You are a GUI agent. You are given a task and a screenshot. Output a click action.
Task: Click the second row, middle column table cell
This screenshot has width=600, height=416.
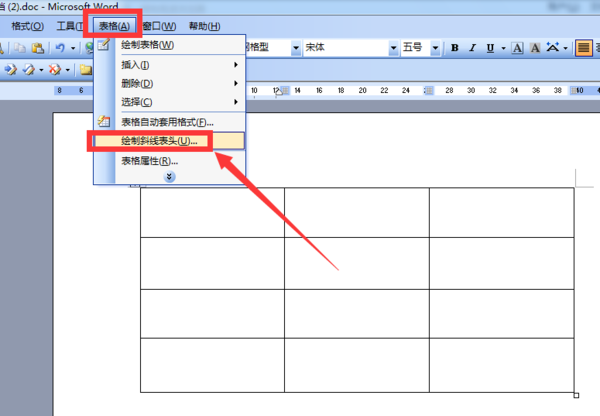(x=357, y=263)
